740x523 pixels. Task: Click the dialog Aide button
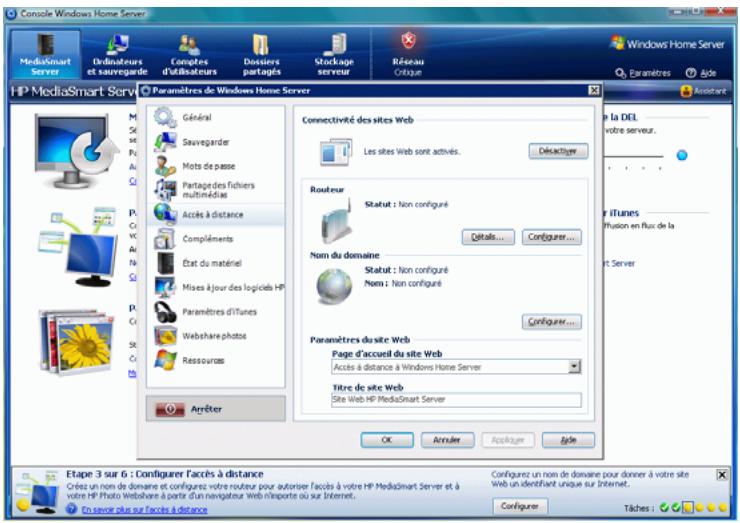point(568,440)
